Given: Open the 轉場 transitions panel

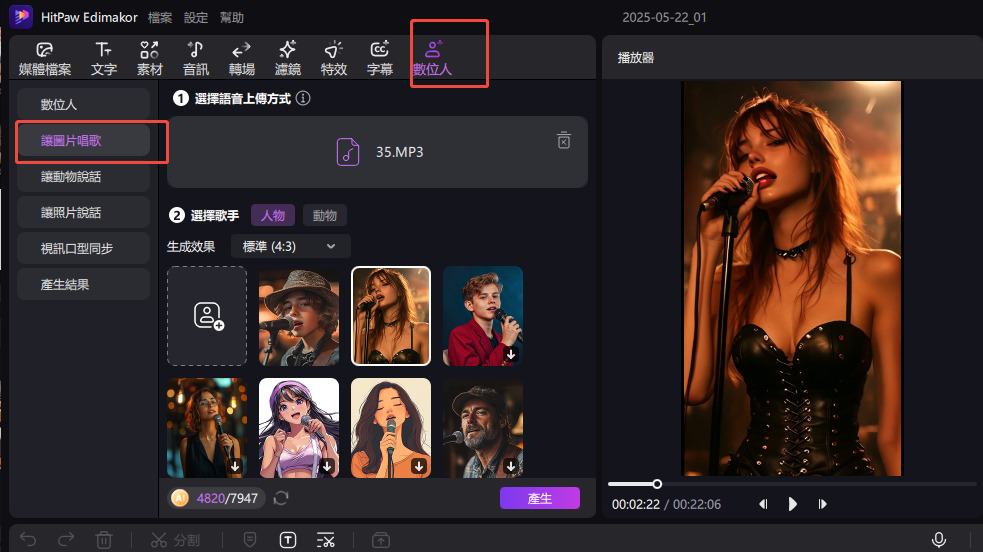Looking at the screenshot, I should click(241, 58).
